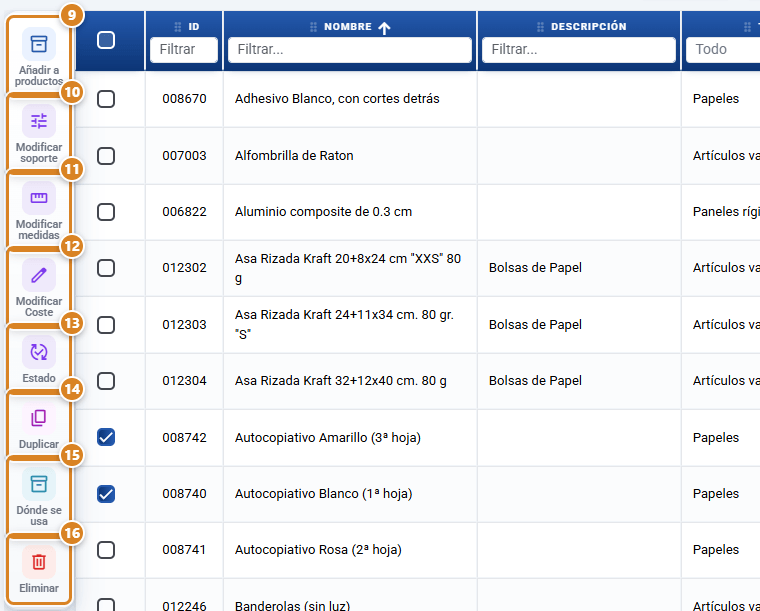Click the name Autocopiativo Blanco (1ª hoja)
This screenshot has width=760, height=611.
point(323,494)
